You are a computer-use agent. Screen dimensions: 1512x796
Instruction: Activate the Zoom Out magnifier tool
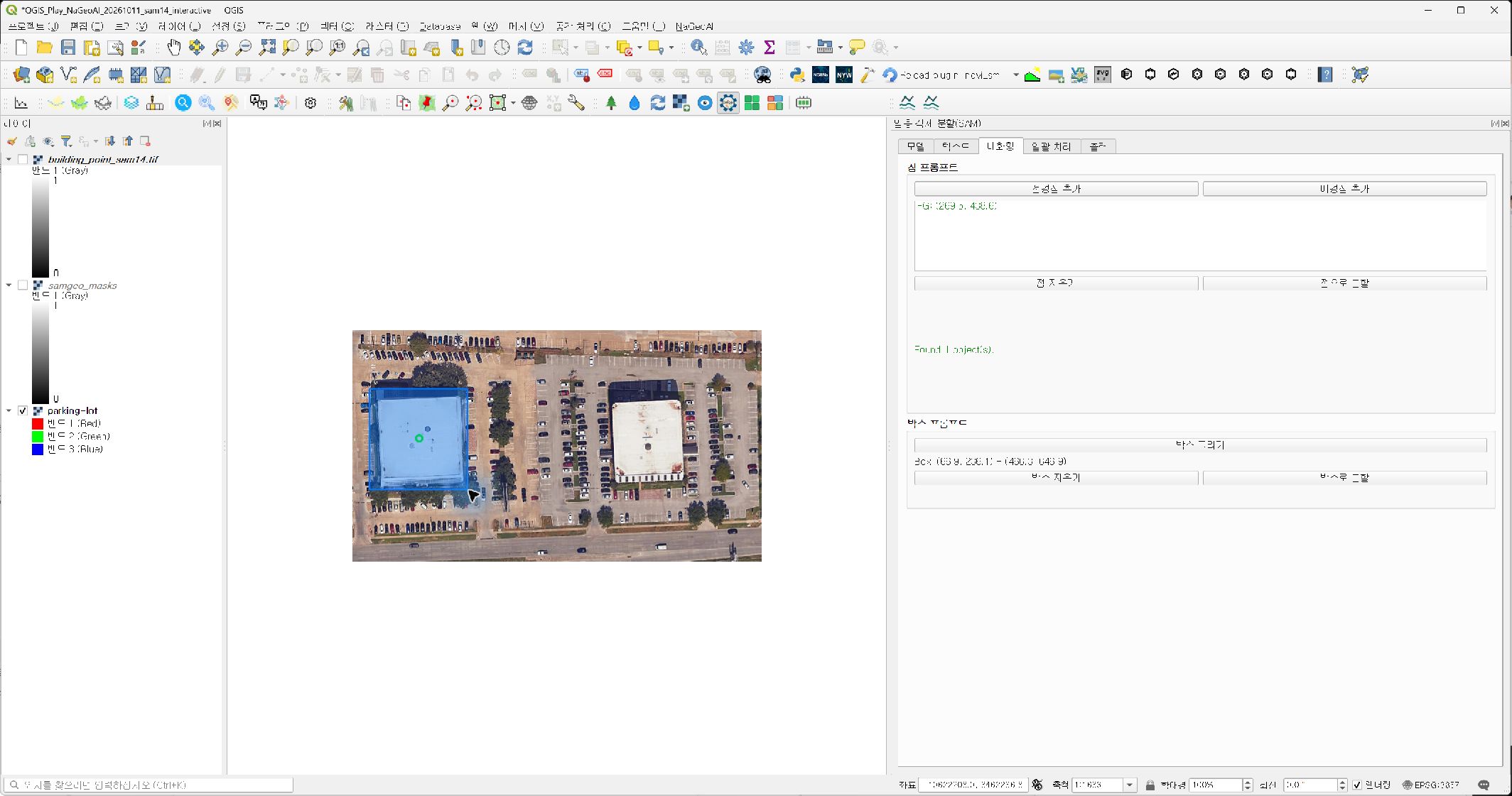coord(244,48)
